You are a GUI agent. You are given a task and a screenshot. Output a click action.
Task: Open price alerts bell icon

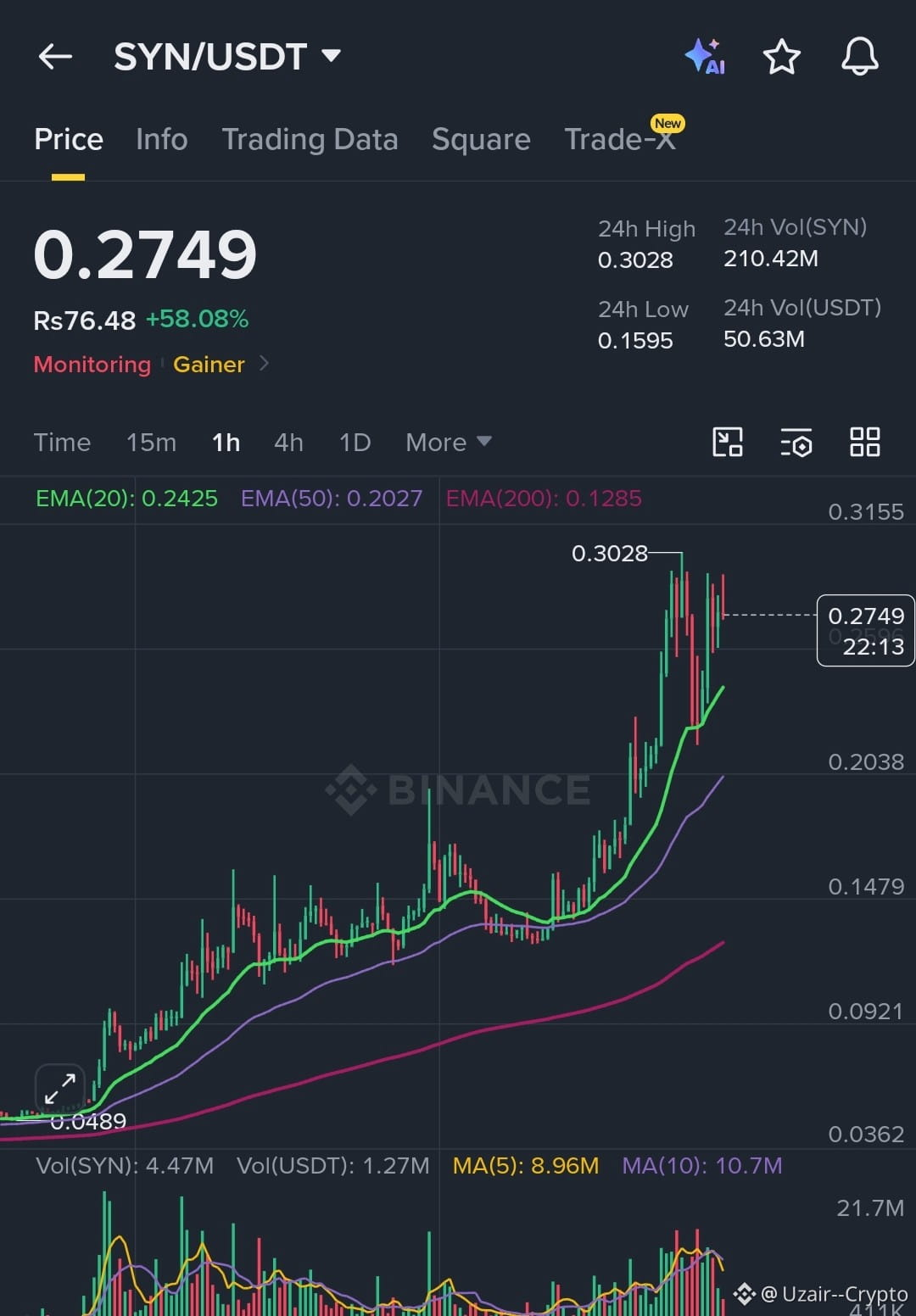point(859,57)
